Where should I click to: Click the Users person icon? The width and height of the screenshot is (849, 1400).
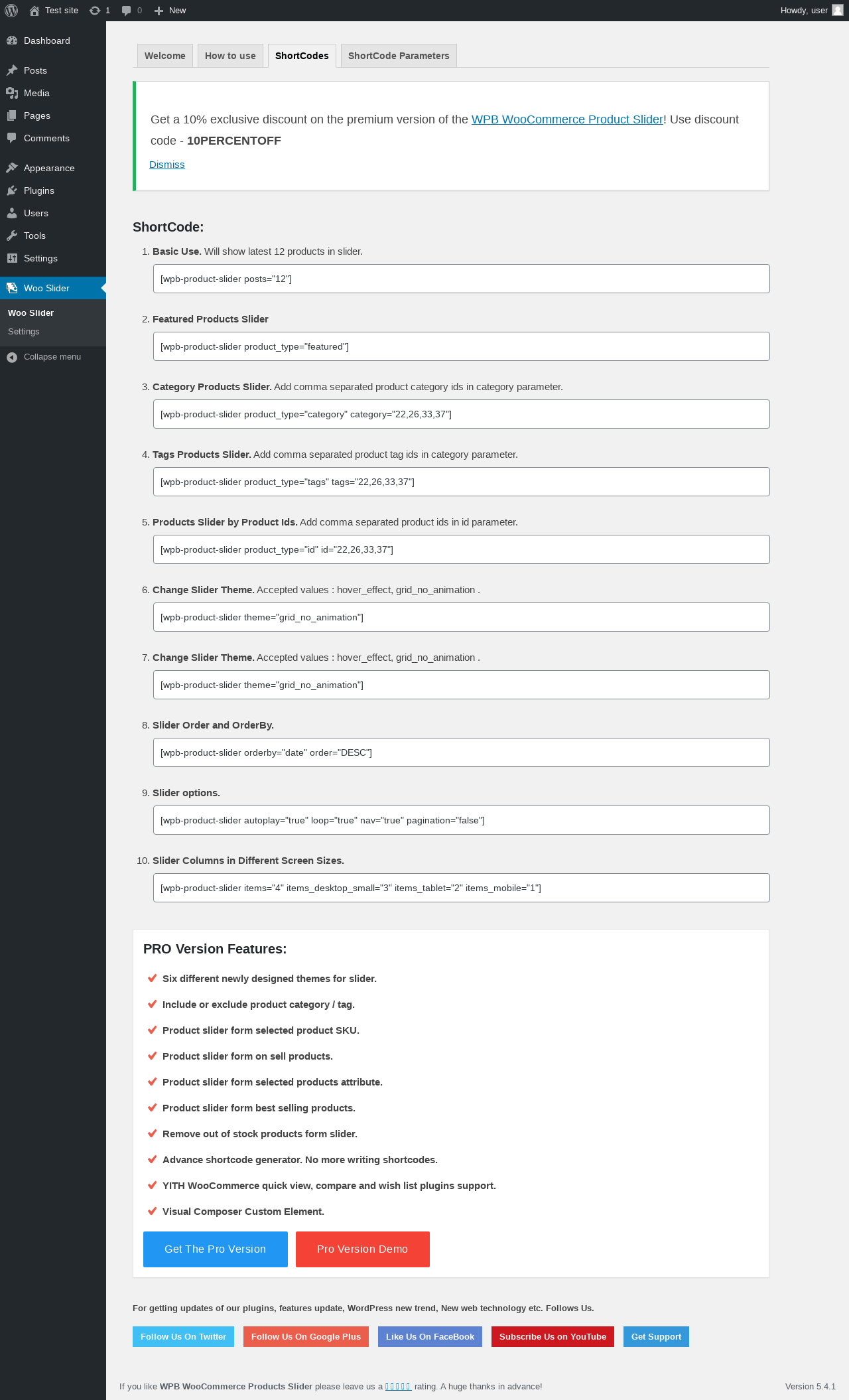[x=12, y=213]
